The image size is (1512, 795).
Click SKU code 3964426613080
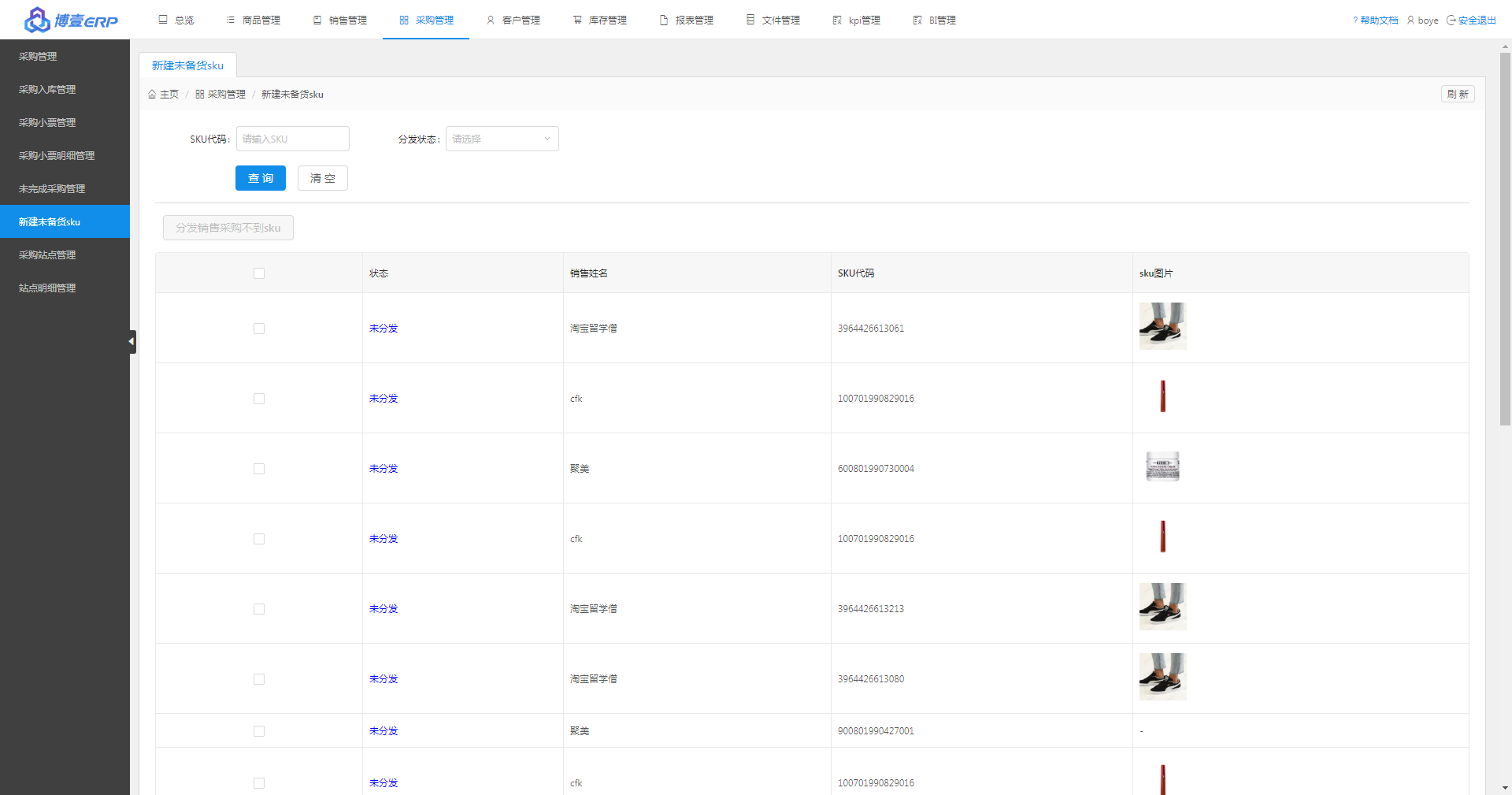tap(871, 679)
